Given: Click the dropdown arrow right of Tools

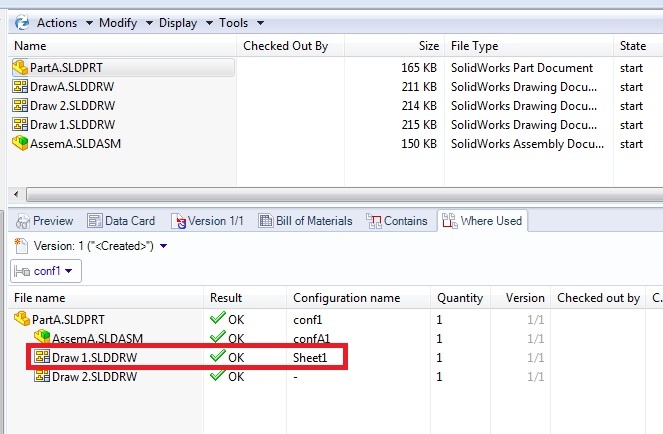Looking at the screenshot, I should 260,23.
